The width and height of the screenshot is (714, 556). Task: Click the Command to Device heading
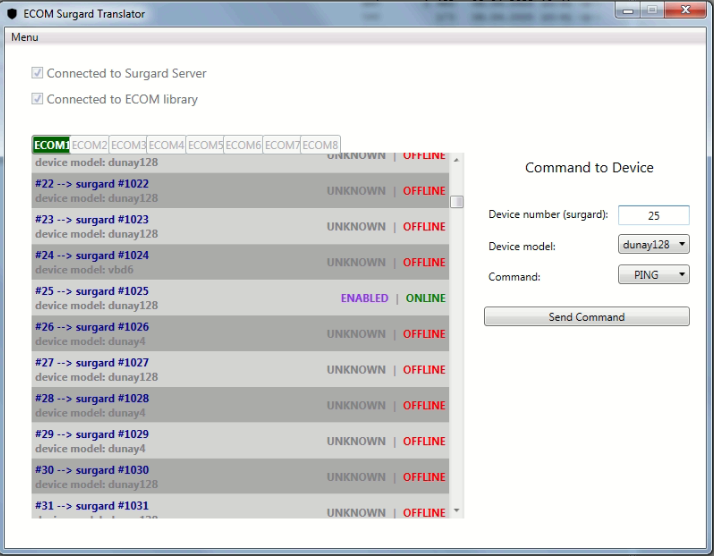pos(589,168)
